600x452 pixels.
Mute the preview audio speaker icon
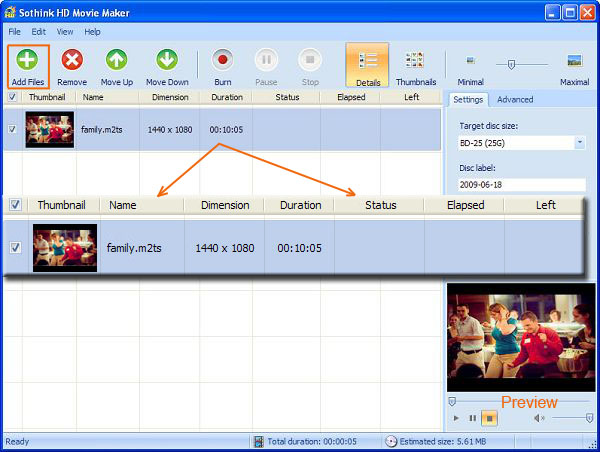coord(539,418)
